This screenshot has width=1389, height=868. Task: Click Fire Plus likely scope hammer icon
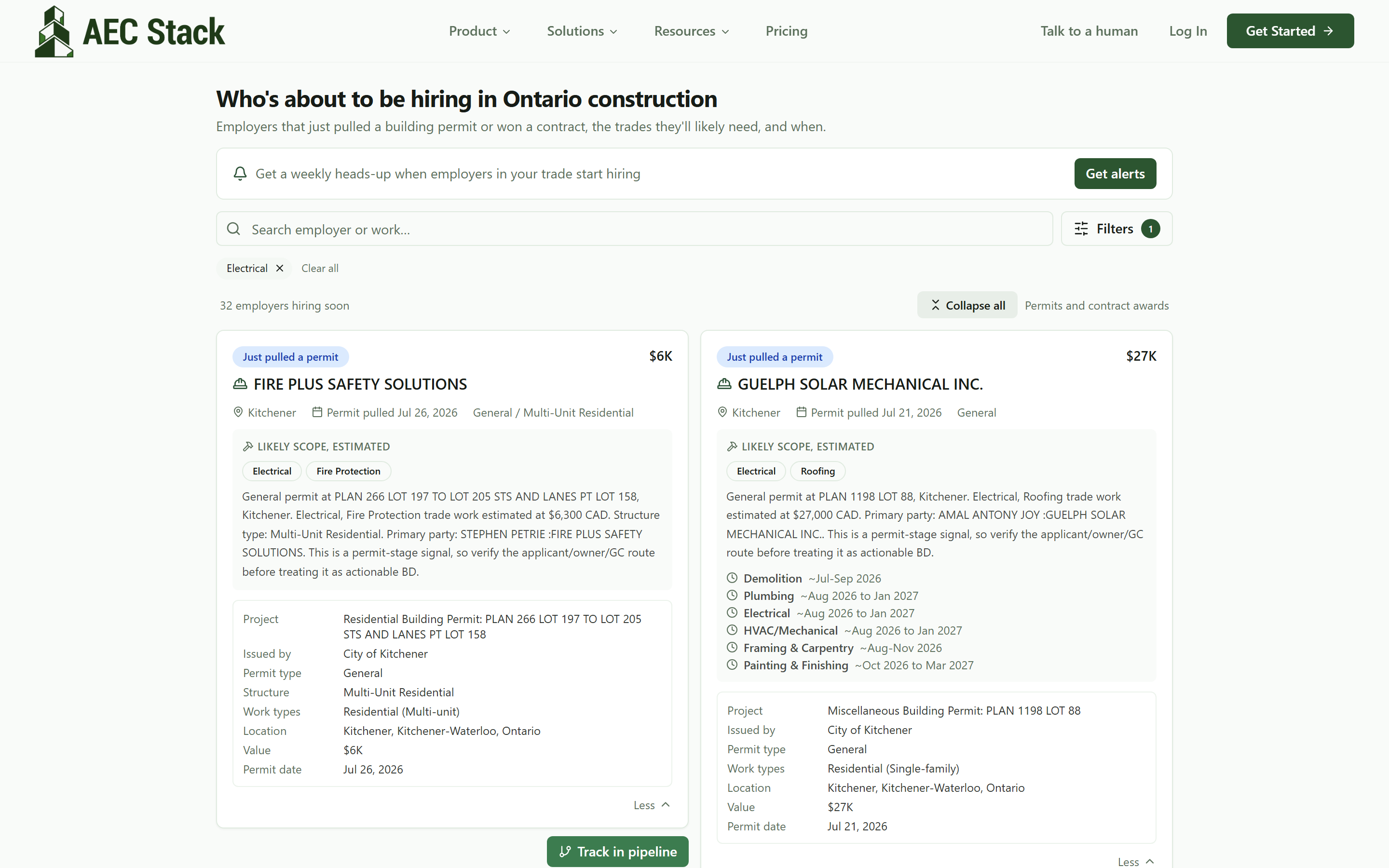[248, 446]
